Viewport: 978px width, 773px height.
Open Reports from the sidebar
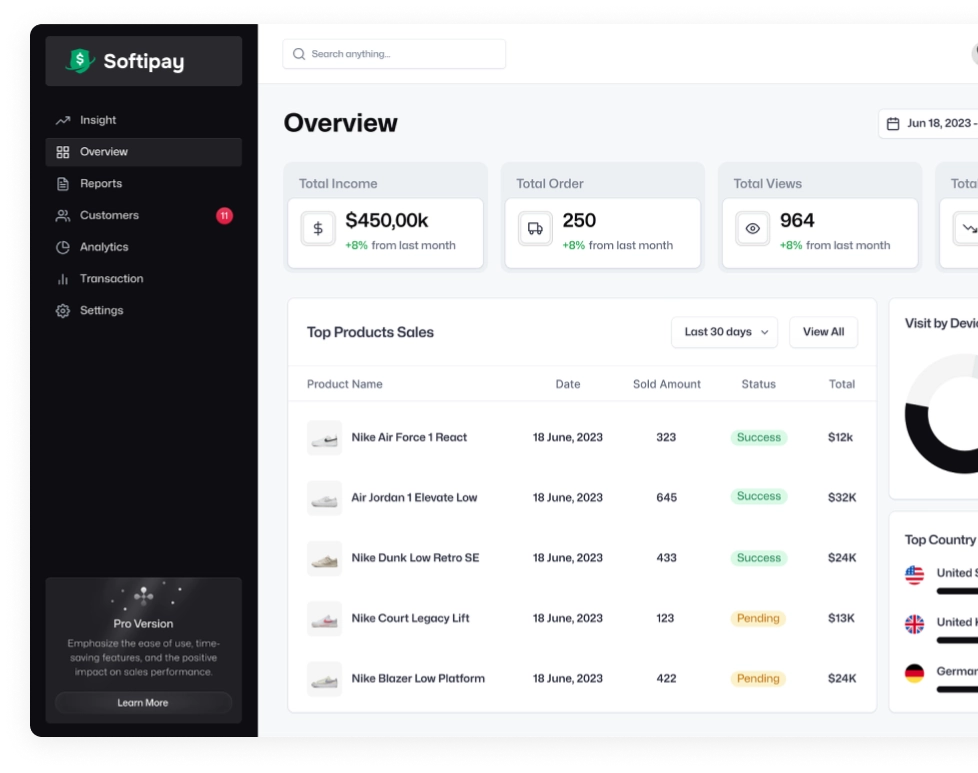point(143,183)
